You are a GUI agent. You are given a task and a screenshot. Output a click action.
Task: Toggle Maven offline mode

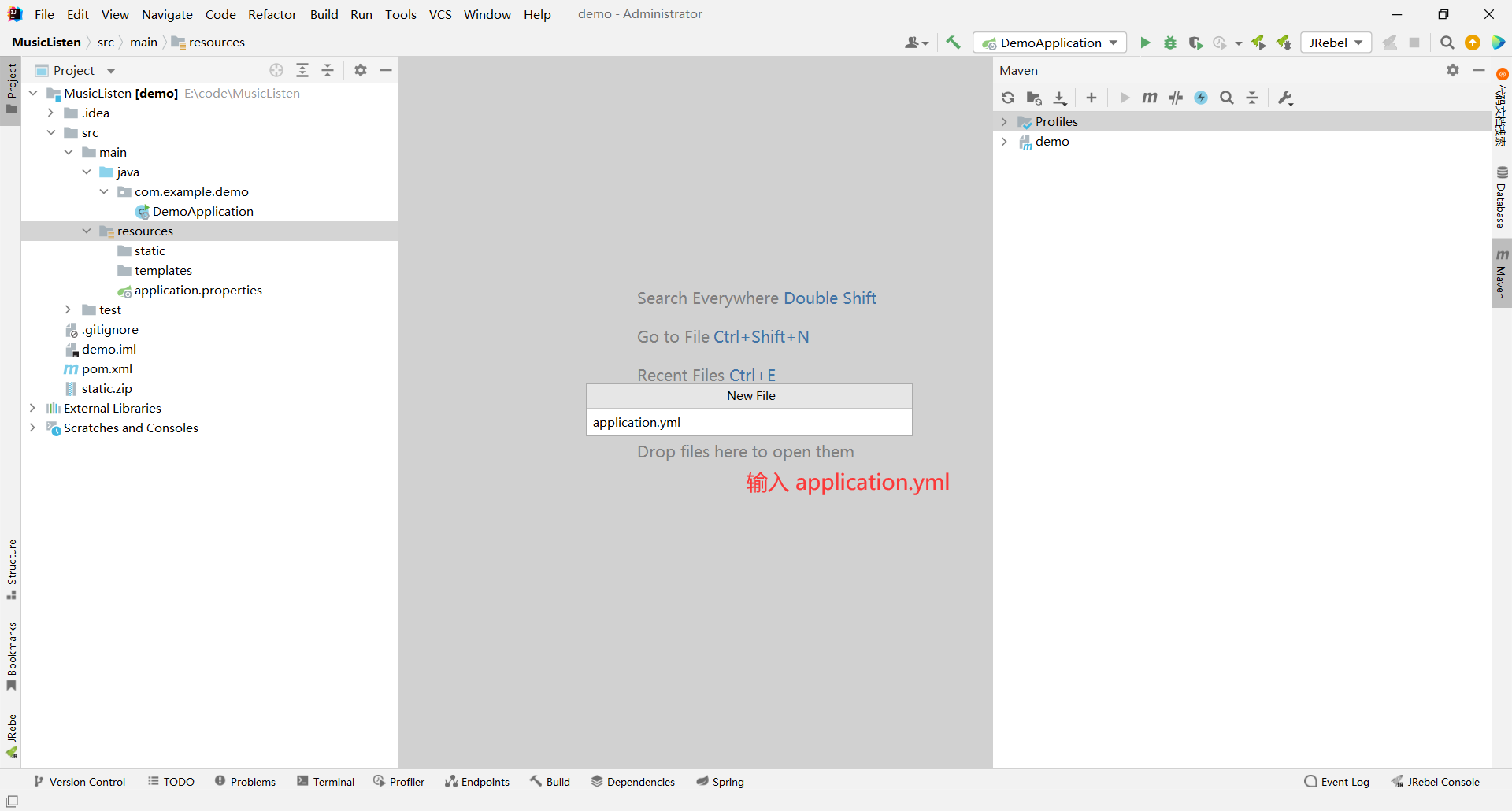click(x=1176, y=98)
